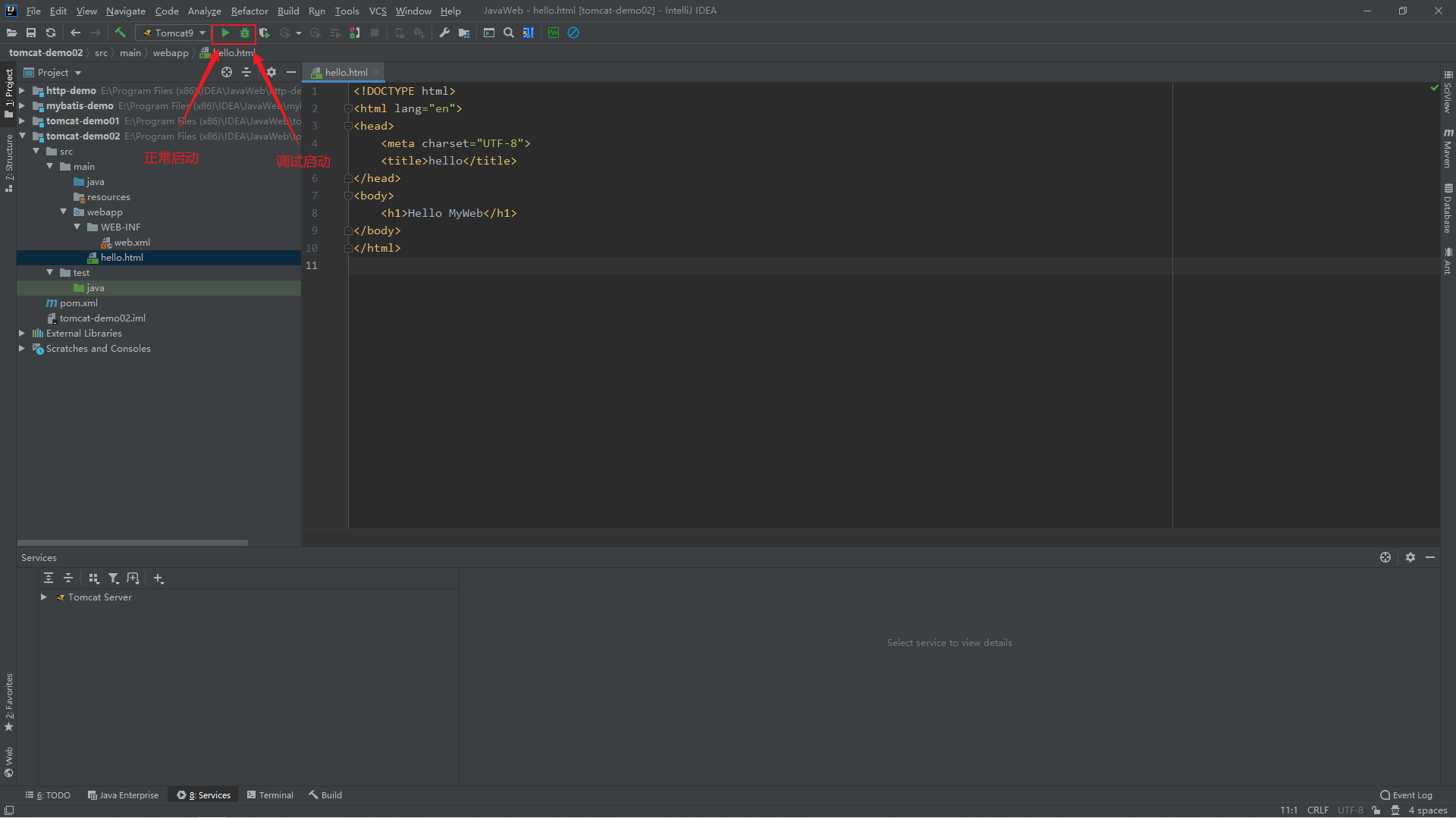Add a service with the plus icon
The height and width of the screenshot is (818, 1456).
[x=158, y=578]
